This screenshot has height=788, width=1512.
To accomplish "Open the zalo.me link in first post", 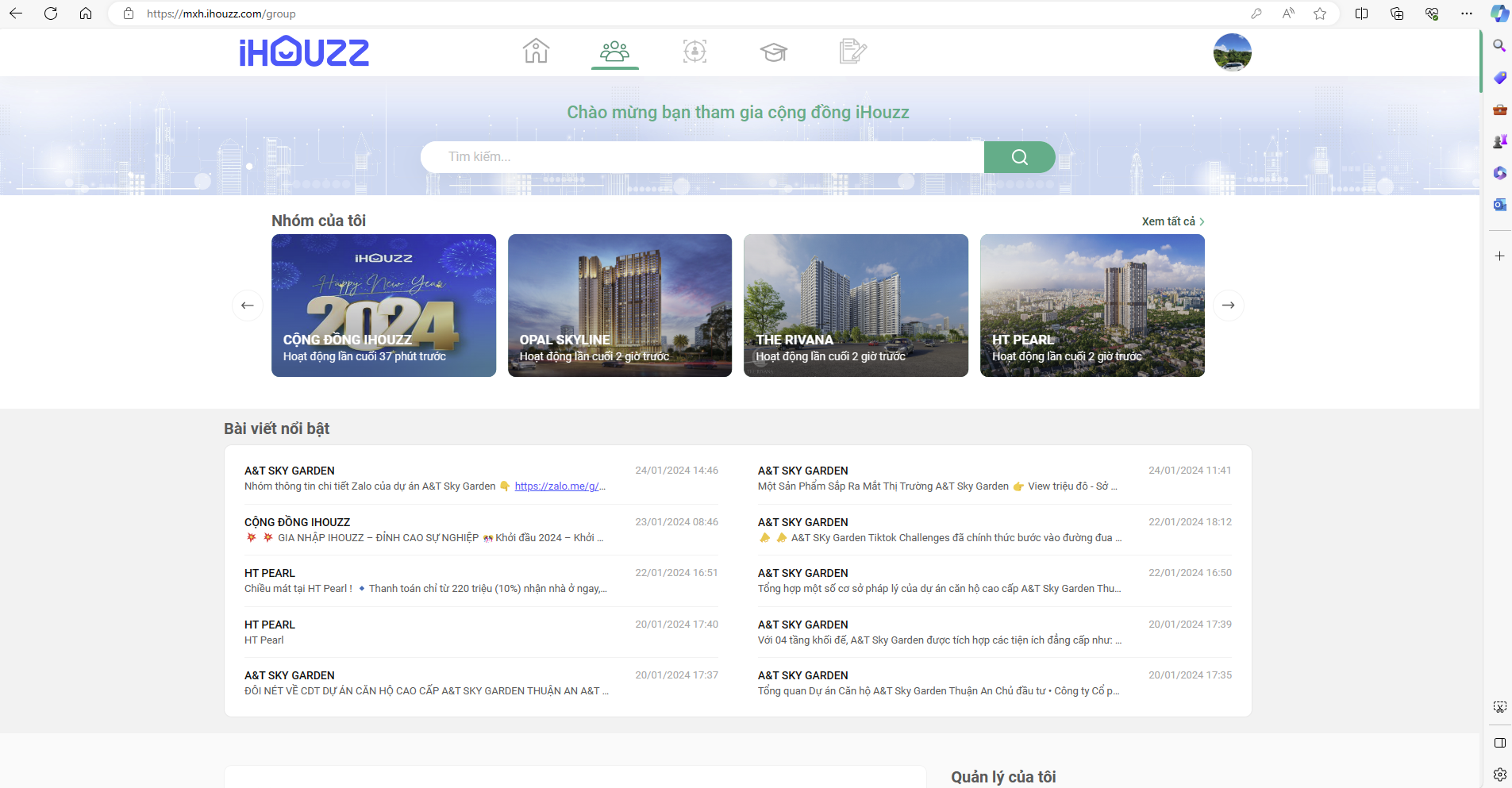I will coord(560,486).
